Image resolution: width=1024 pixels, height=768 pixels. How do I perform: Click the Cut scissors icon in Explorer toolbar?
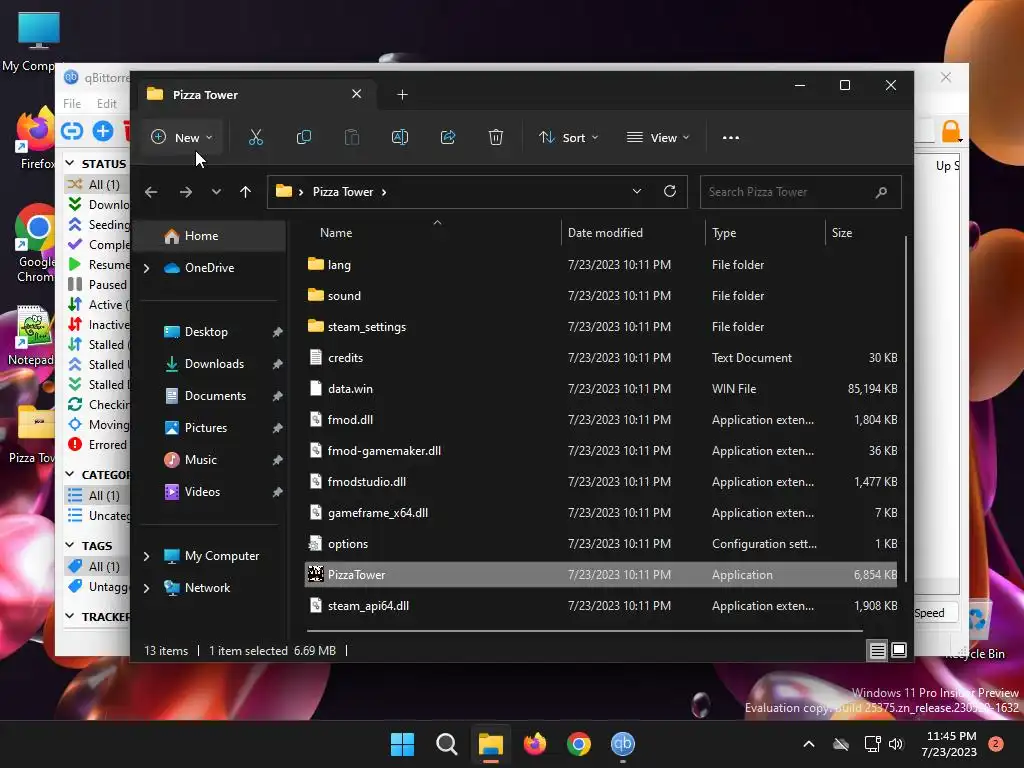tap(255, 137)
